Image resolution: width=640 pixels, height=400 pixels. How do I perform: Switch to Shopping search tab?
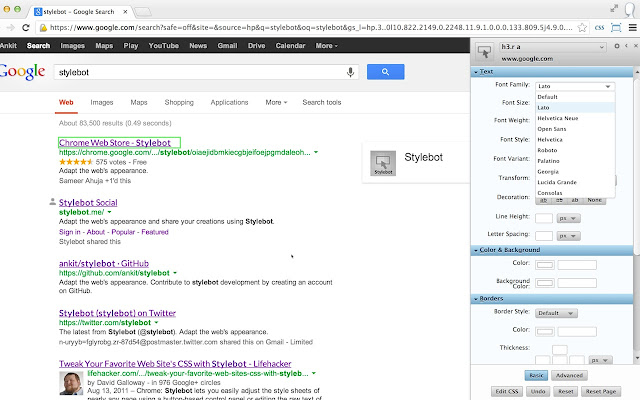(179, 102)
